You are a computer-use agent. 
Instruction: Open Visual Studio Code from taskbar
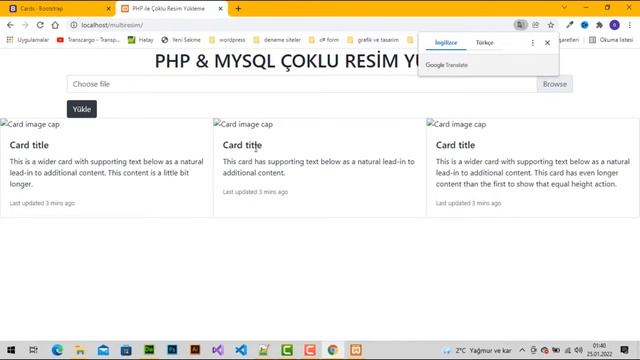(x=241, y=350)
